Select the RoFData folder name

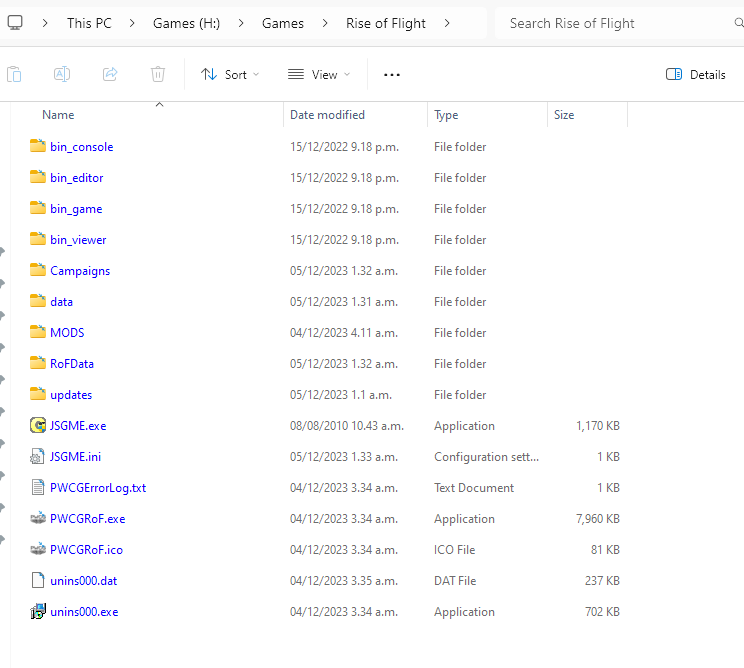72,364
